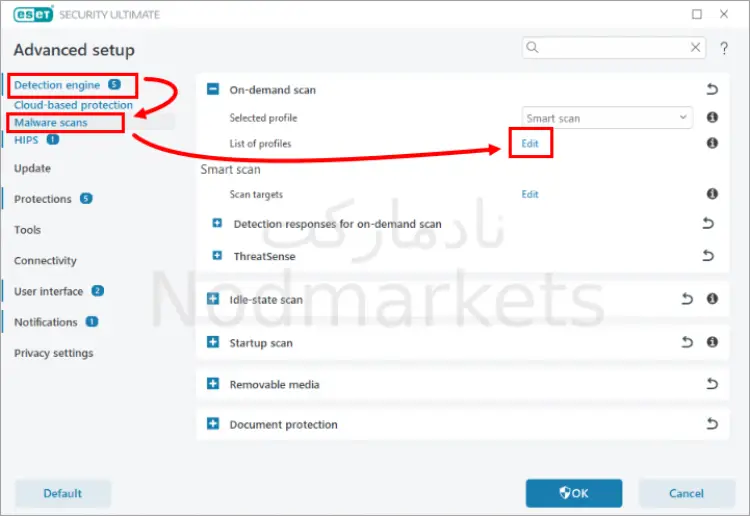Open Notifications settings
The image size is (750, 516).
point(45,322)
